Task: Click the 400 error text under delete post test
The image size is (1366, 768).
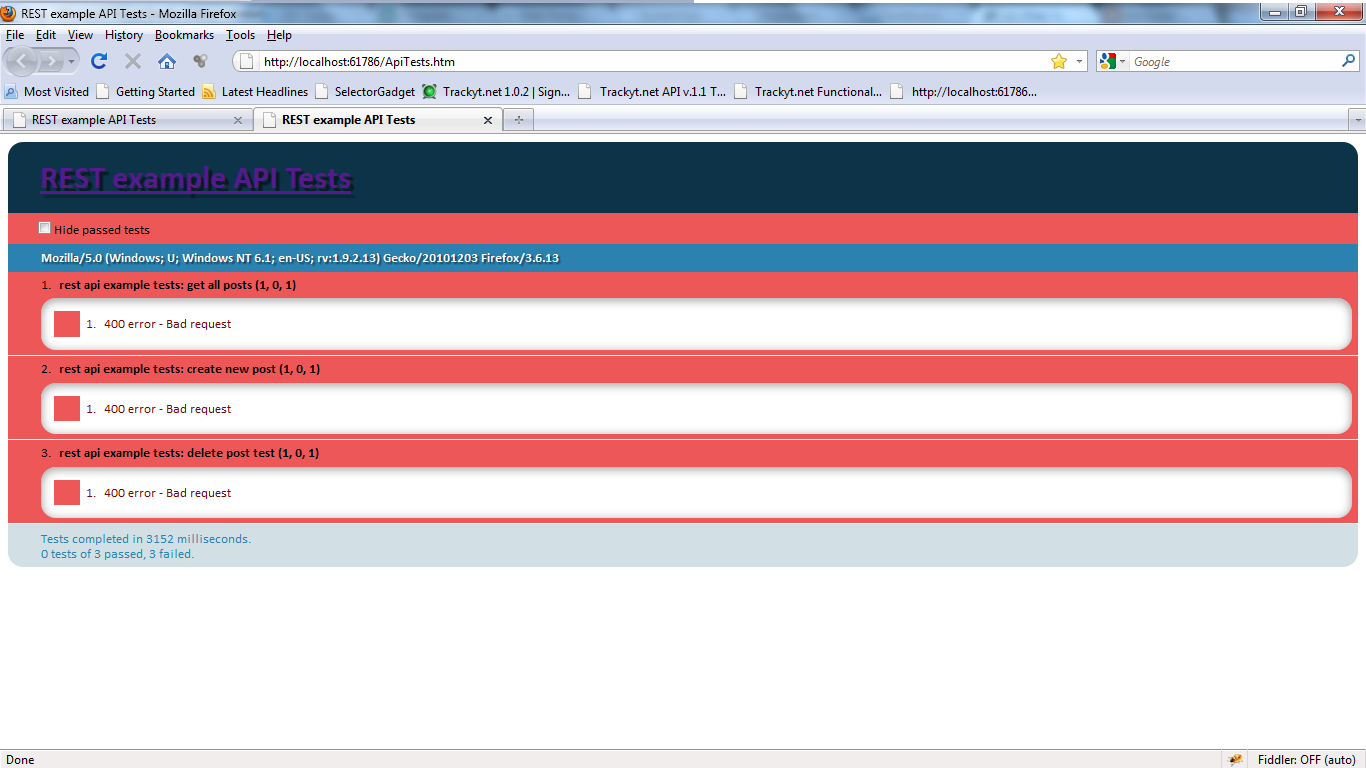Action: click(x=167, y=493)
